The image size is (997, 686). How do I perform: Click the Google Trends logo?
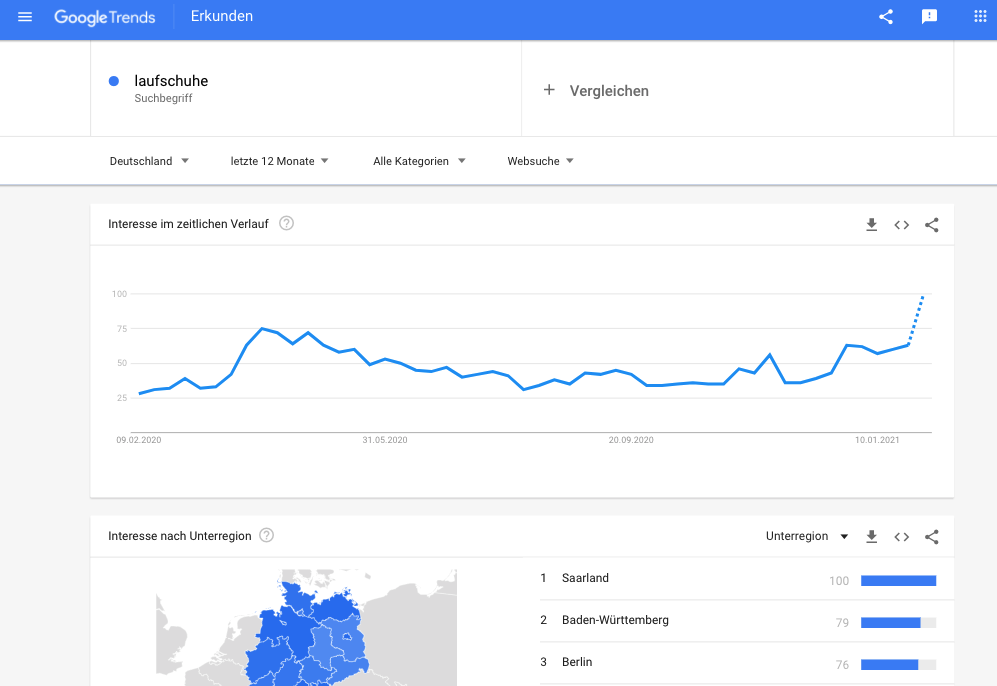click(x=104, y=17)
